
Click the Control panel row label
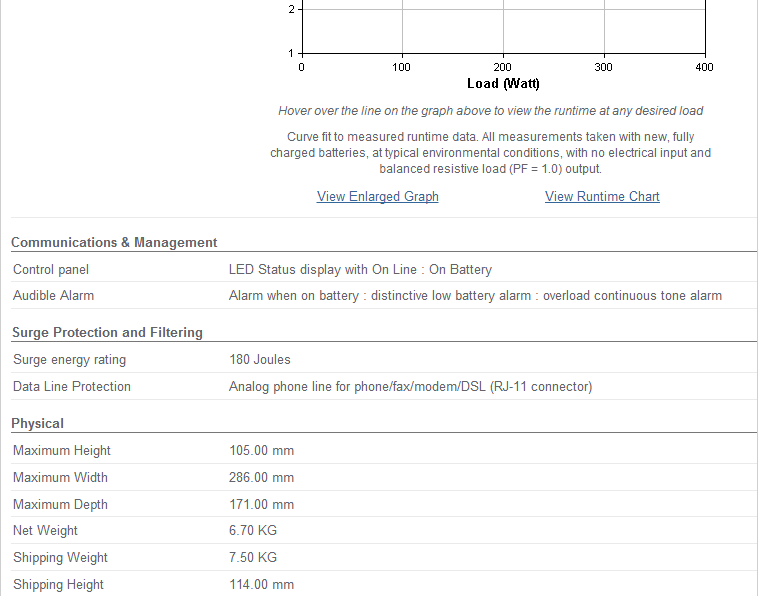click(x=51, y=270)
